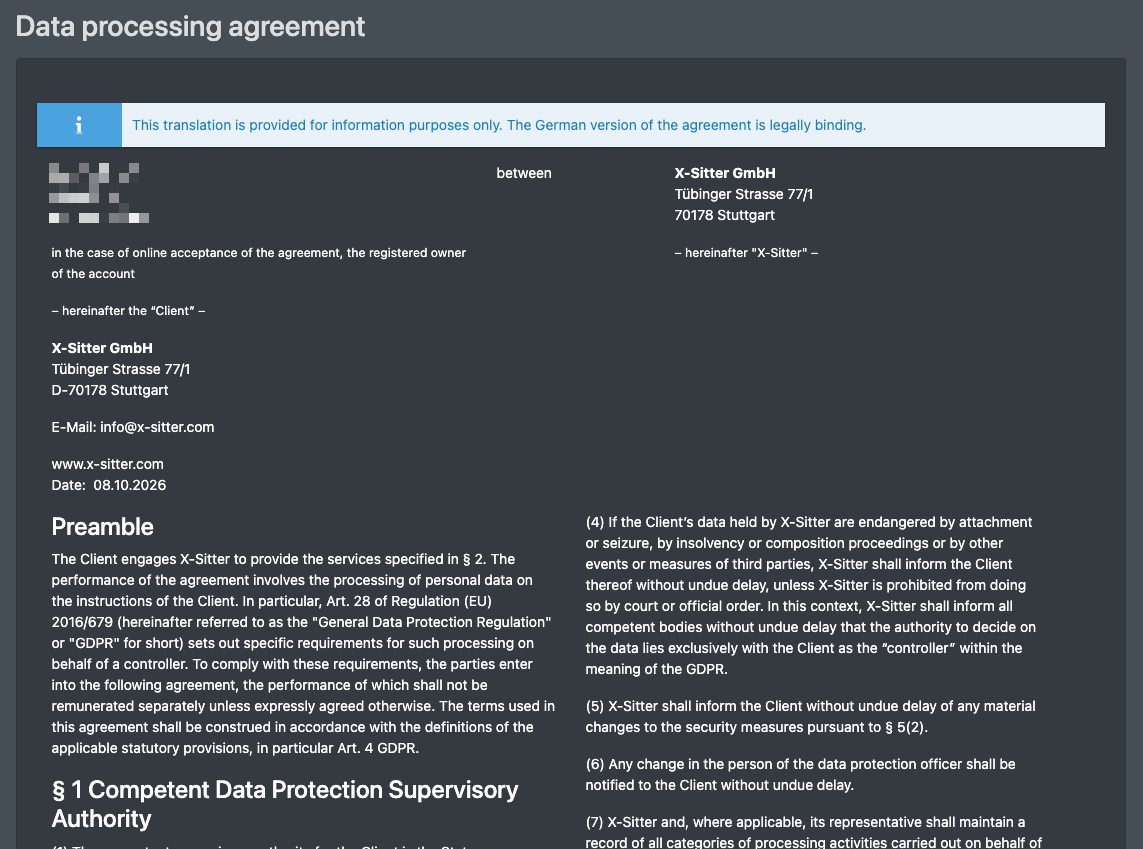Click paragraph (4) about attachment or seizure
1143x849 pixels.
click(x=811, y=596)
